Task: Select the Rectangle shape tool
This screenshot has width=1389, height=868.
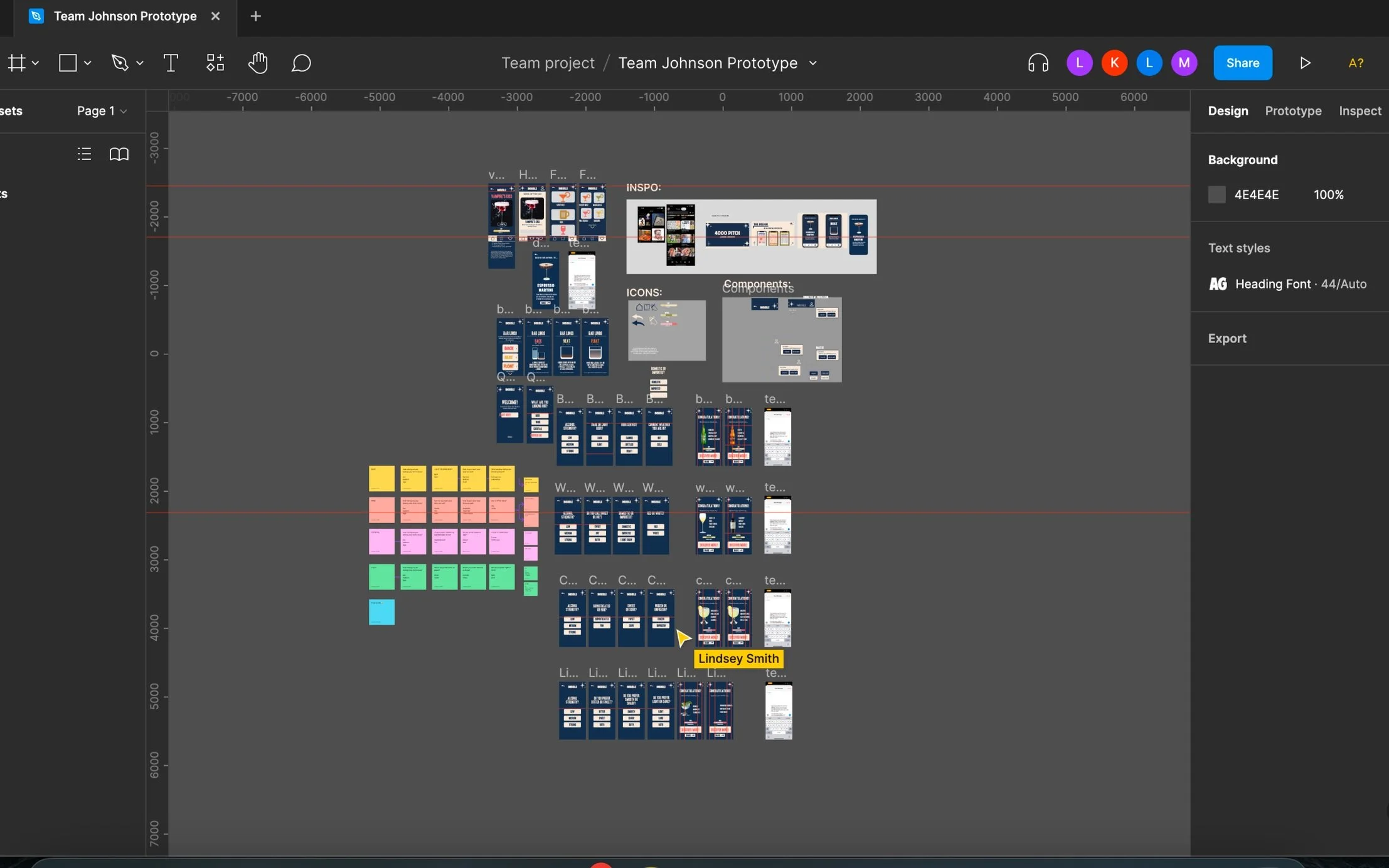Action: click(x=68, y=63)
